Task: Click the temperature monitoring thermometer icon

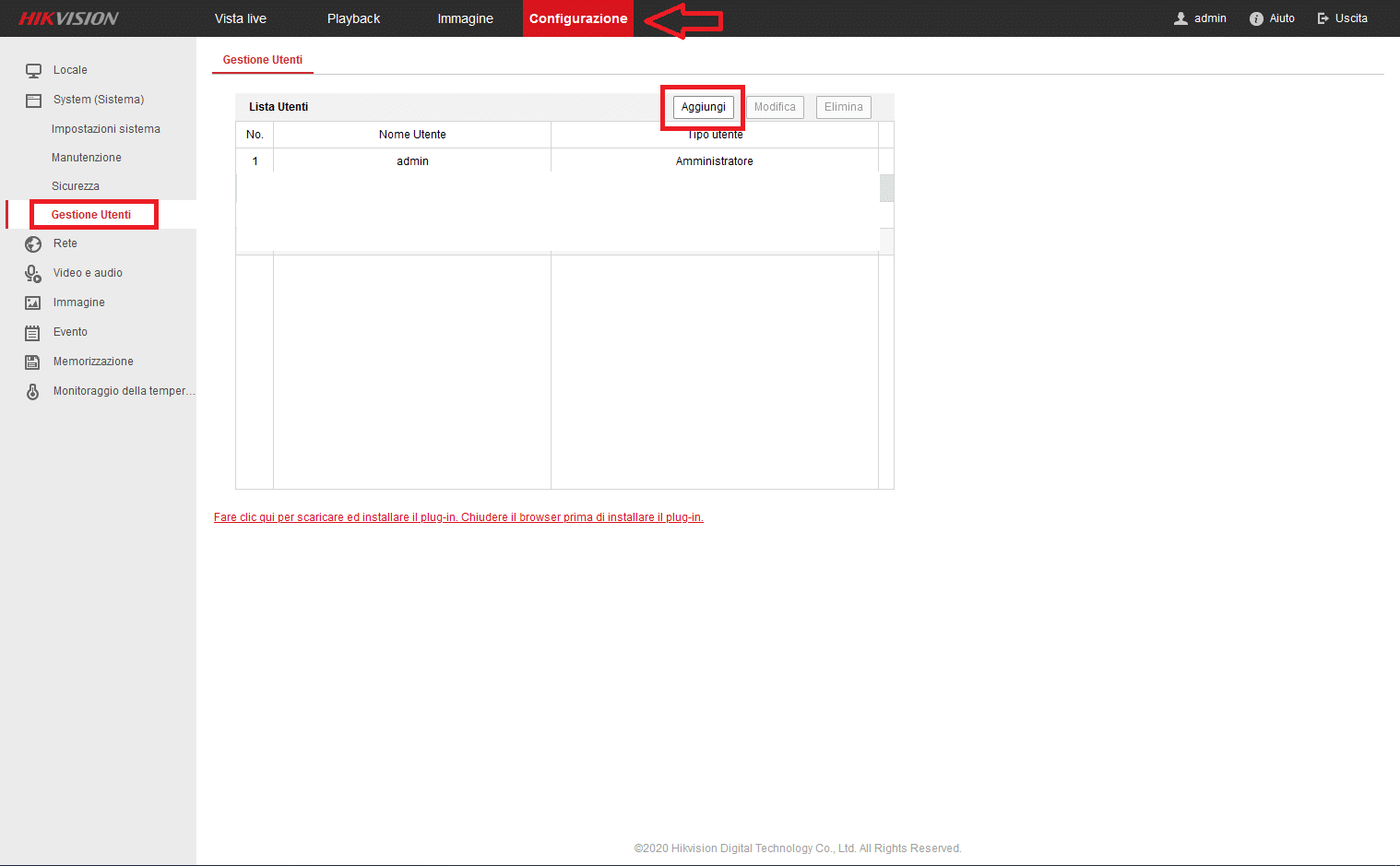Action: coord(33,391)
